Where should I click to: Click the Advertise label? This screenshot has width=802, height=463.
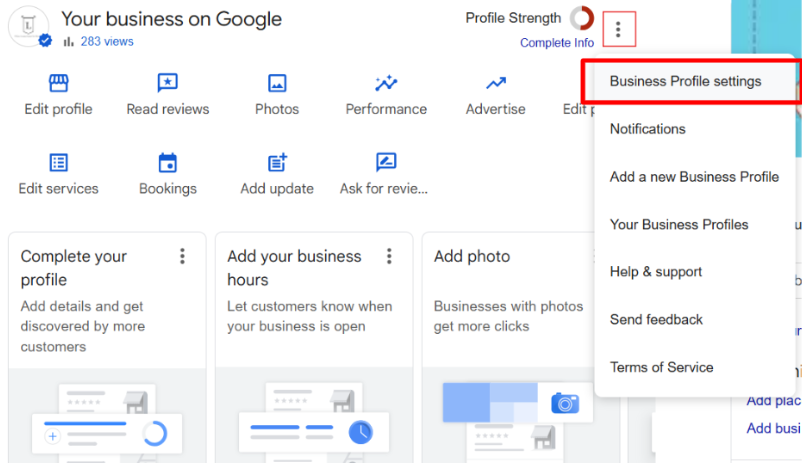[496, 109]
